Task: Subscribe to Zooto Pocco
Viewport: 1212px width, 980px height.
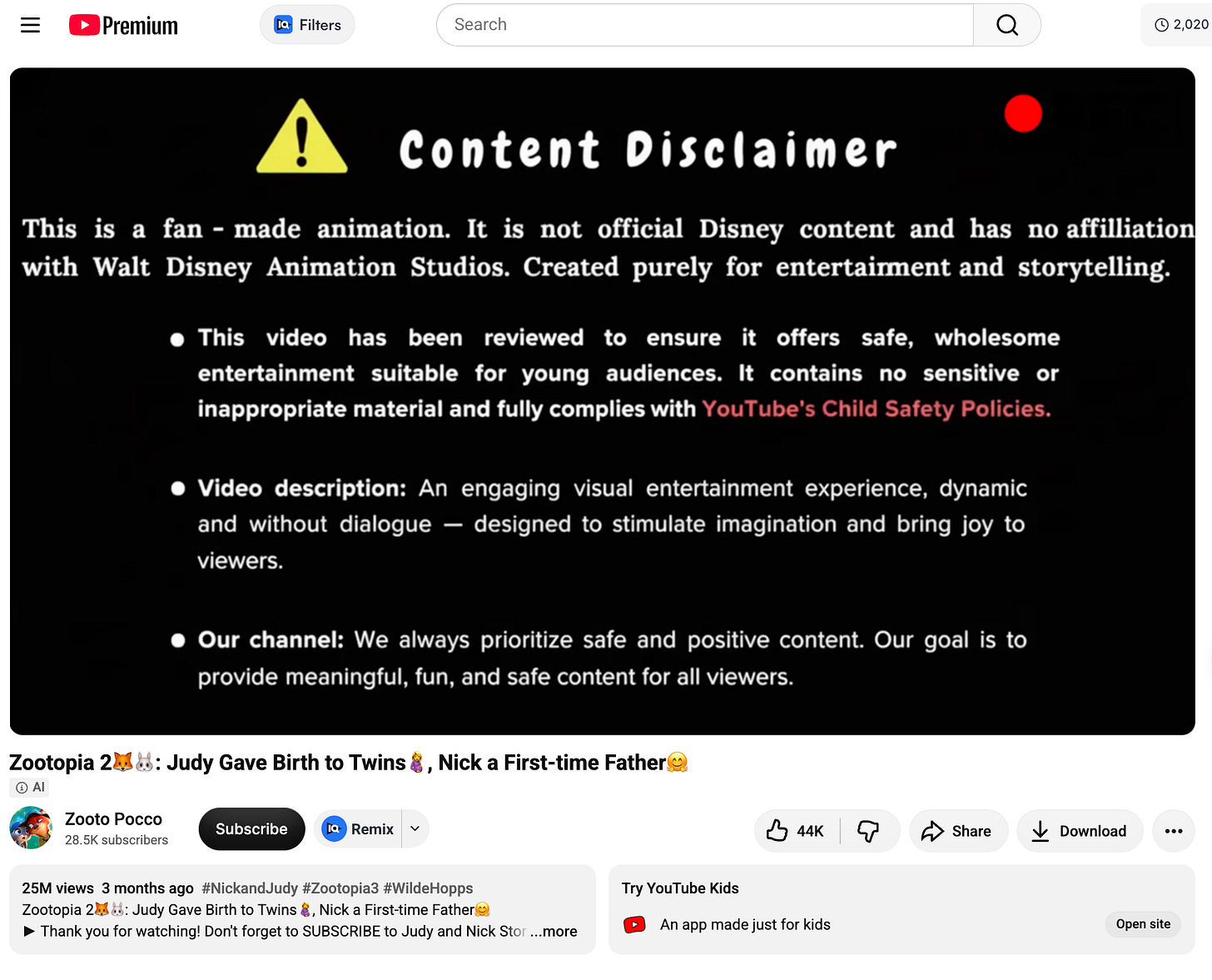Action: pyautogui.click(x=251, y=829)
